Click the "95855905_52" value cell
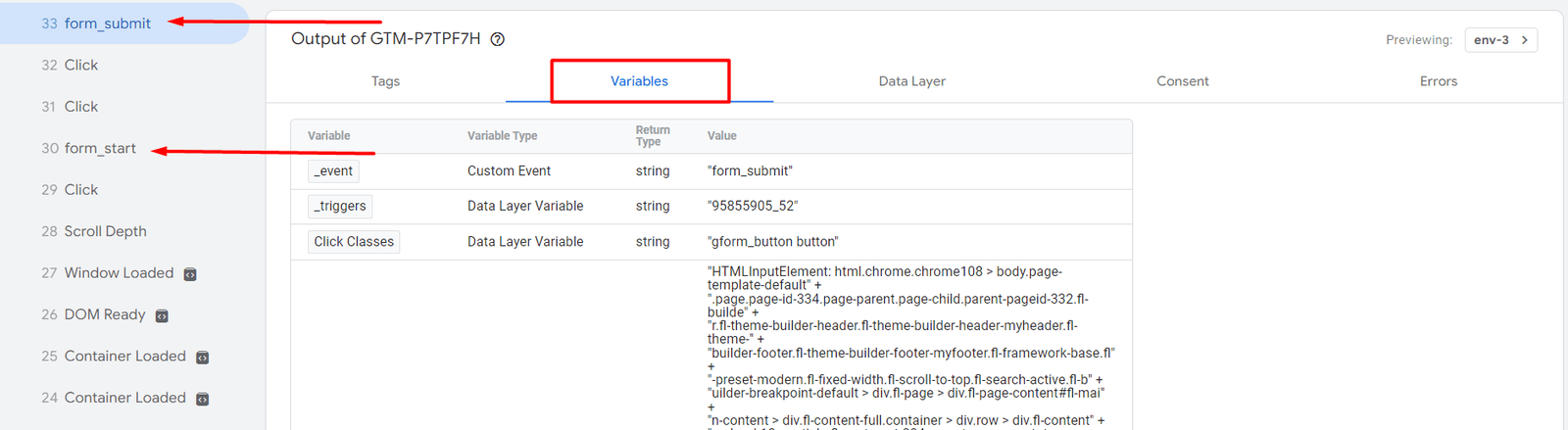 pyautogui.click(x=753, y=206)
